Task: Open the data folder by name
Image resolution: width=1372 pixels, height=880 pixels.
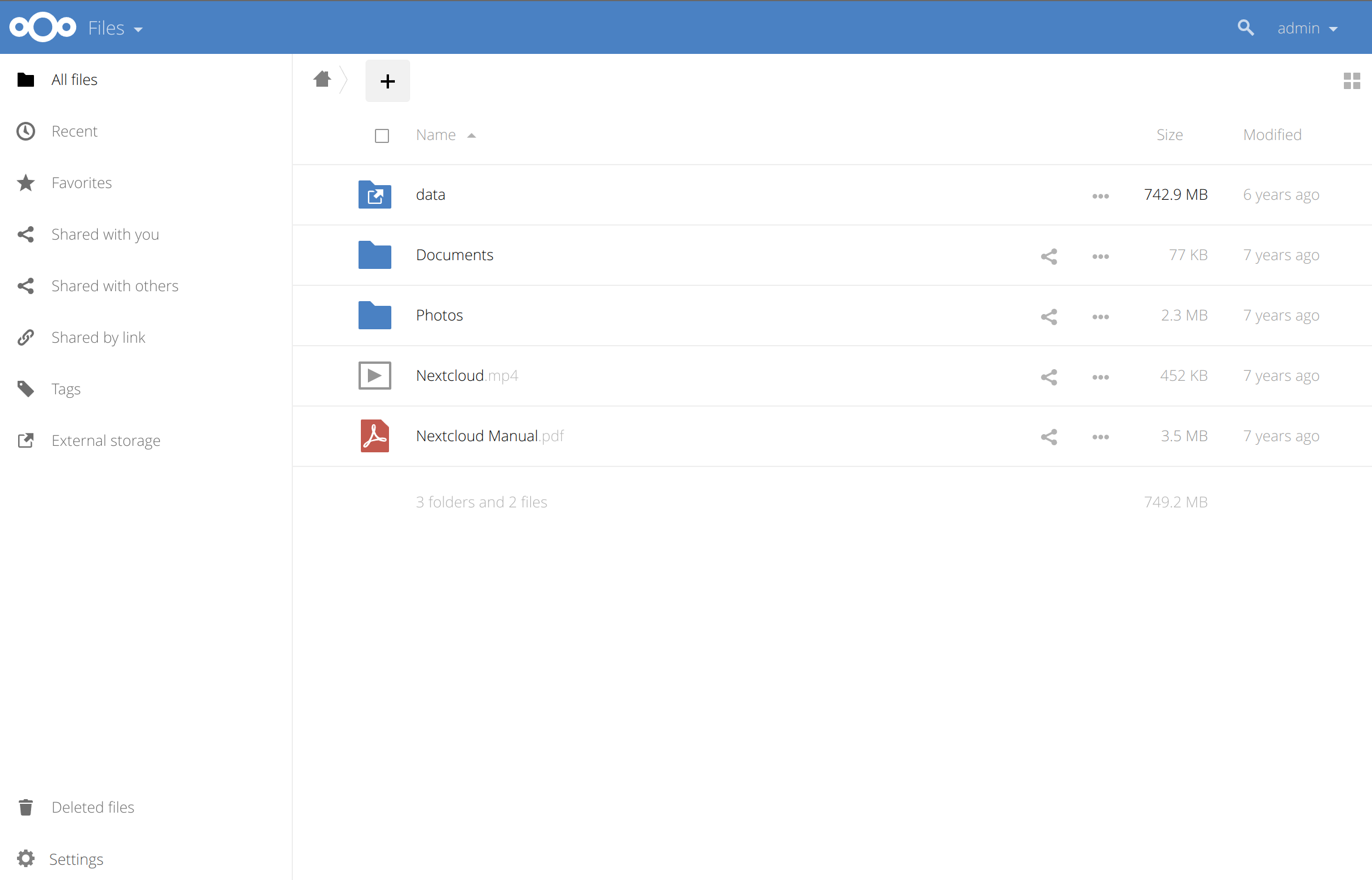Action: pyautogui.click(x=431, y=195)
